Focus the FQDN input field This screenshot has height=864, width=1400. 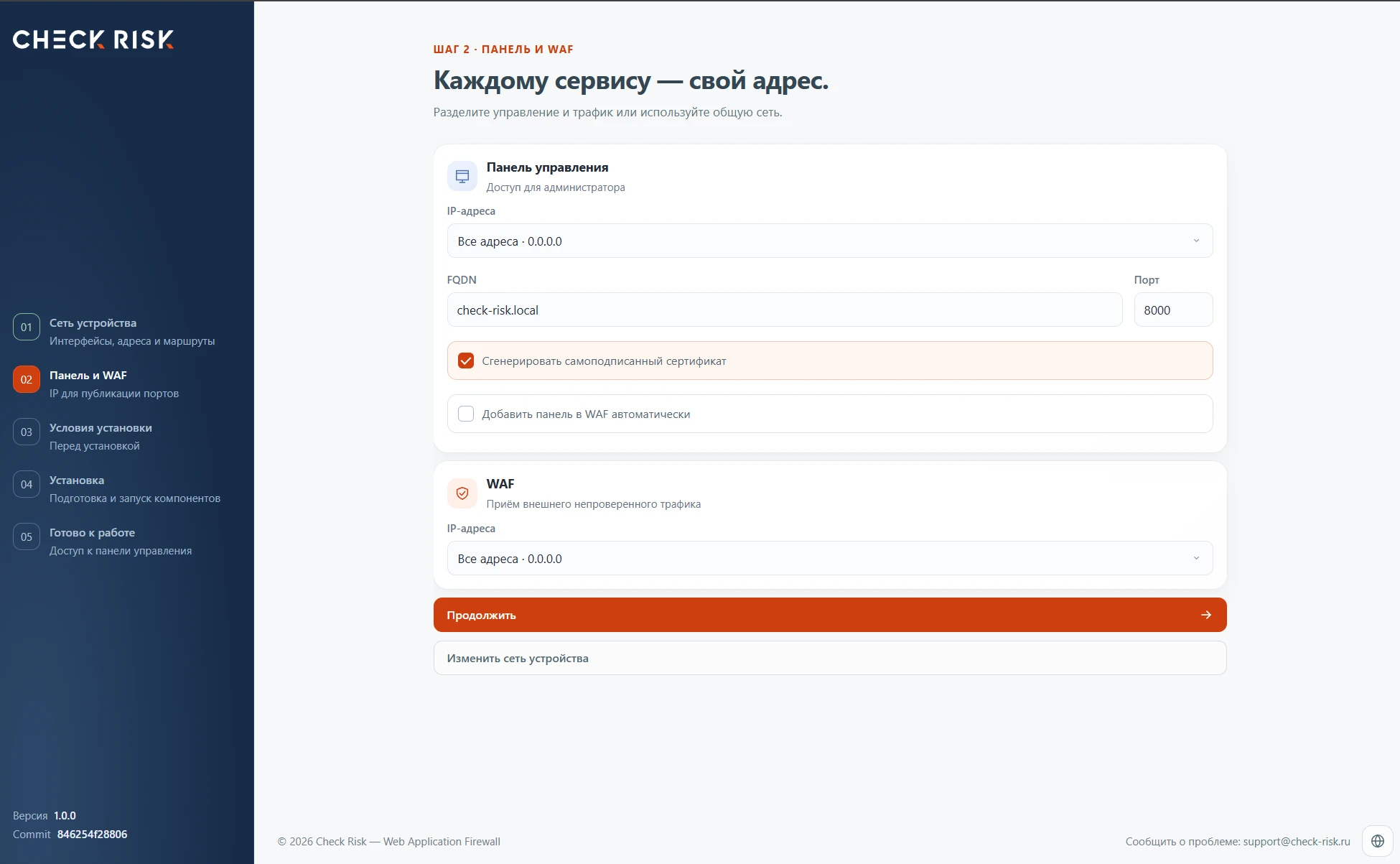(784, 310)
